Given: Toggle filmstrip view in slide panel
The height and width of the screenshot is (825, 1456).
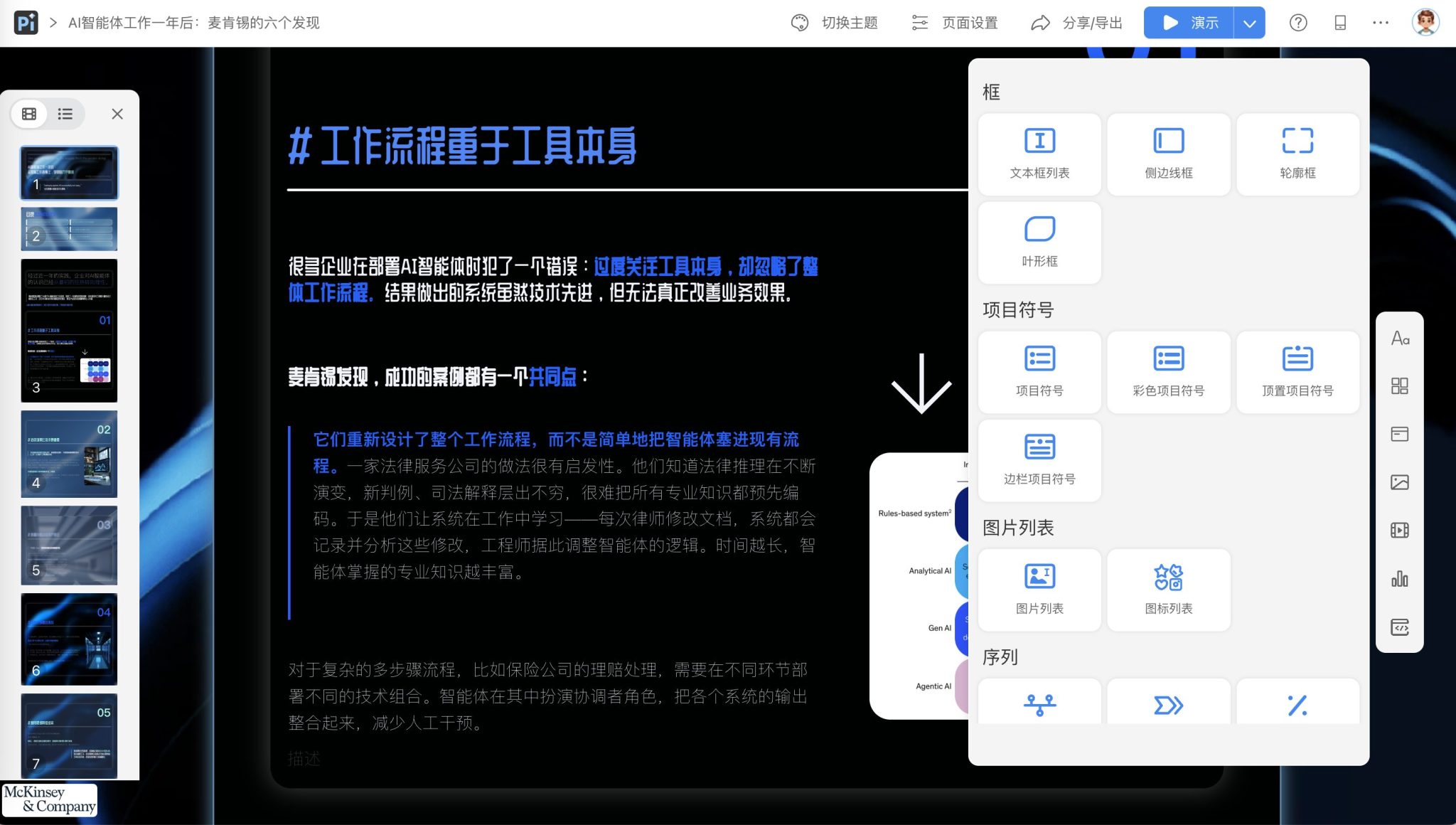Looking at the screenshot, I should click(x=29, y=114).
